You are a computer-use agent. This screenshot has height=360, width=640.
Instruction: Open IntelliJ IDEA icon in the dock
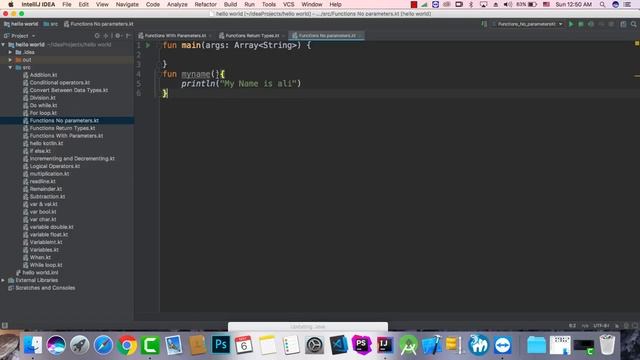pos(384,345)
